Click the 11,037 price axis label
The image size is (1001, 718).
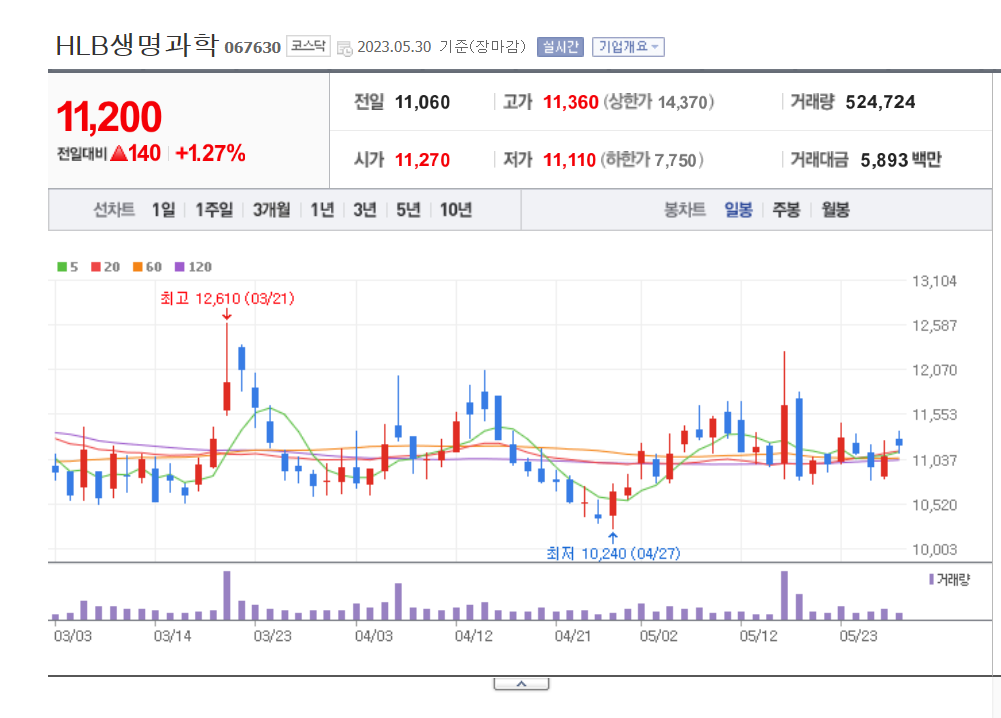coord(934,460)
